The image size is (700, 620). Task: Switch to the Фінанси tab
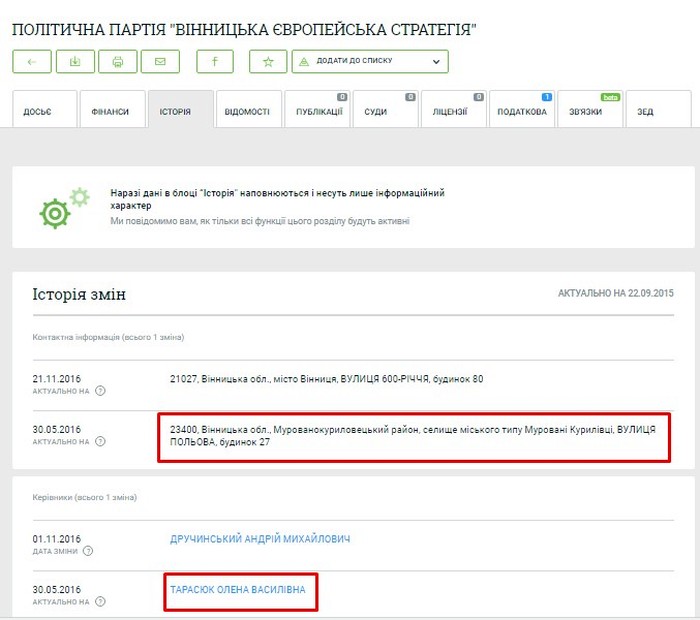[112, 109]
